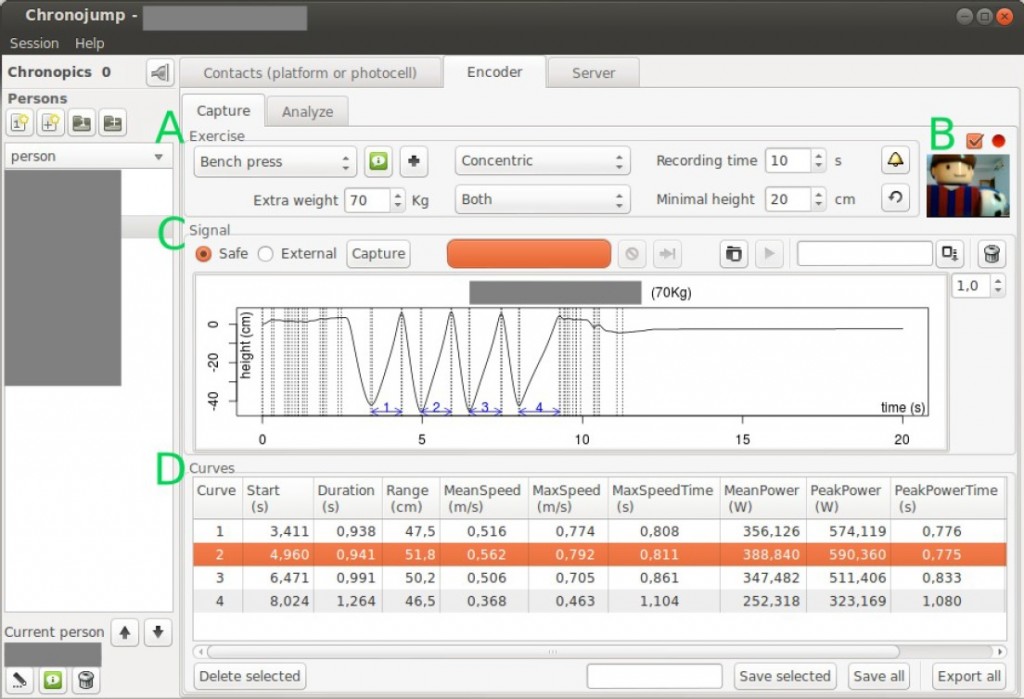Delete current person with the bottom trash icon
1024x699 pixels.
pos(85,679)
